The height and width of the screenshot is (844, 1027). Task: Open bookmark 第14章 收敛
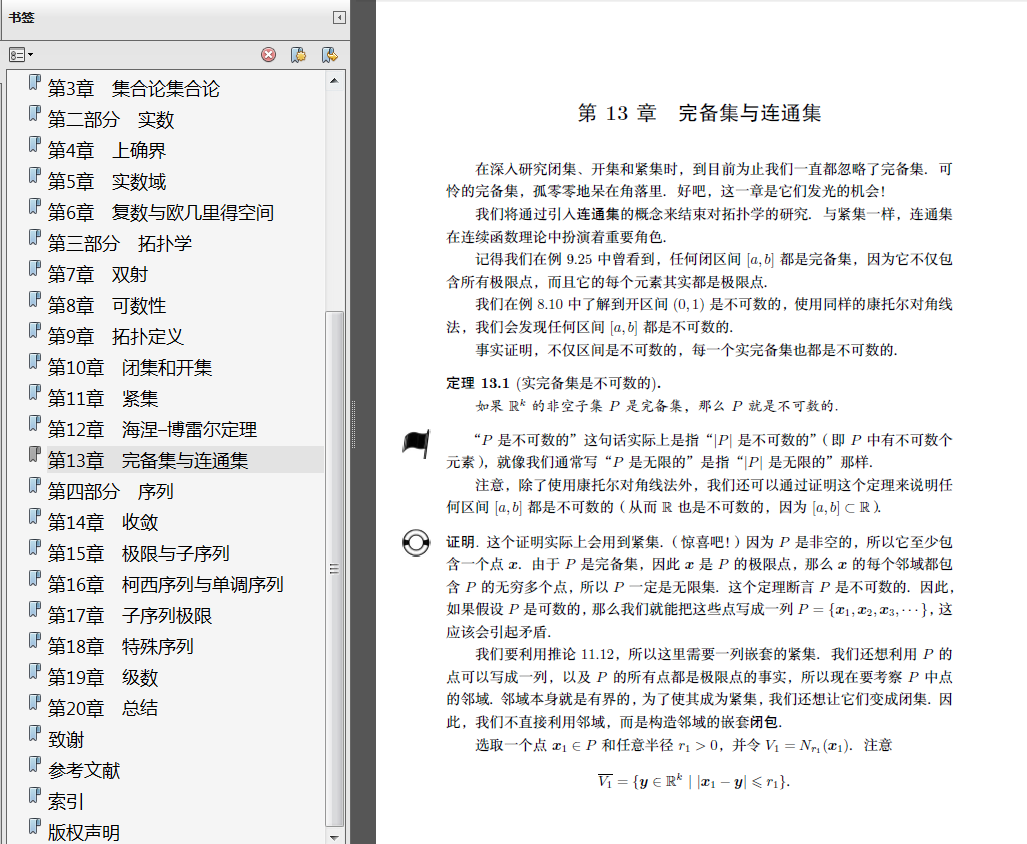[103, 523]
